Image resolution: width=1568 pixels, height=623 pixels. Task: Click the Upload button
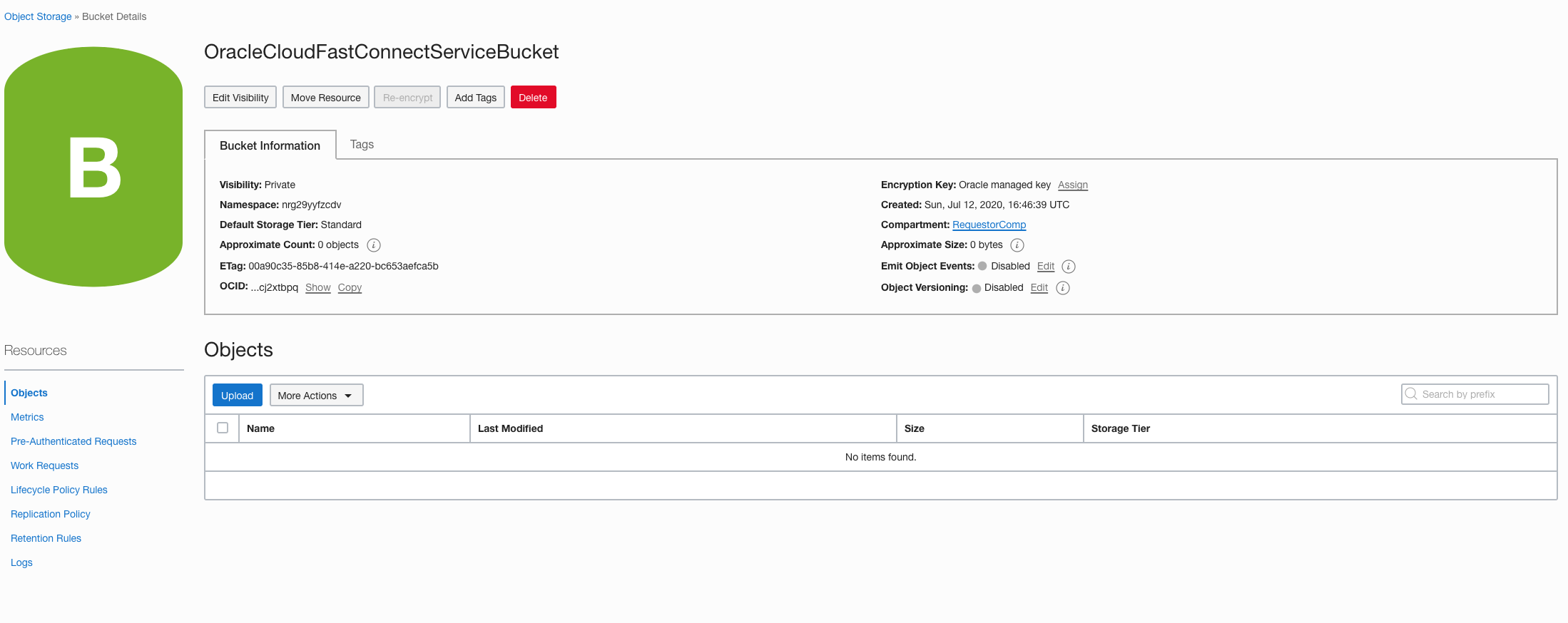pyautogui.click(x=237, y=396)
